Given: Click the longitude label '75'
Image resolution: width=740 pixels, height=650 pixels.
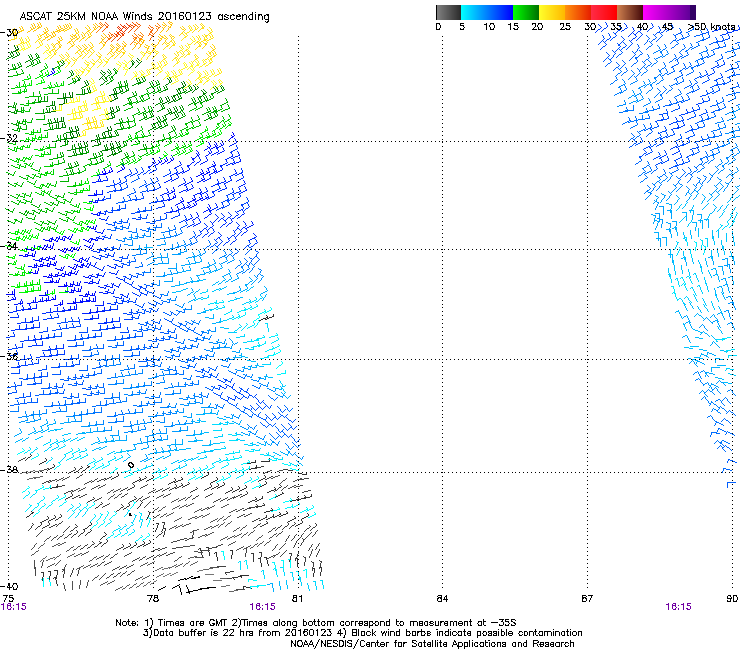Looking at the screenshot, I should [8, 598].
